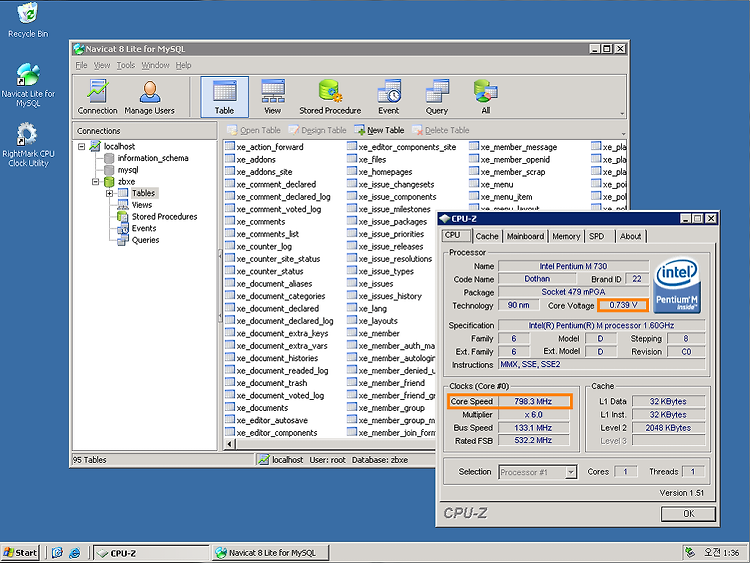The image size is (750, 563).
Task: Switch to the Memory tab in CPU-Z
Action: tap(566, 236)
